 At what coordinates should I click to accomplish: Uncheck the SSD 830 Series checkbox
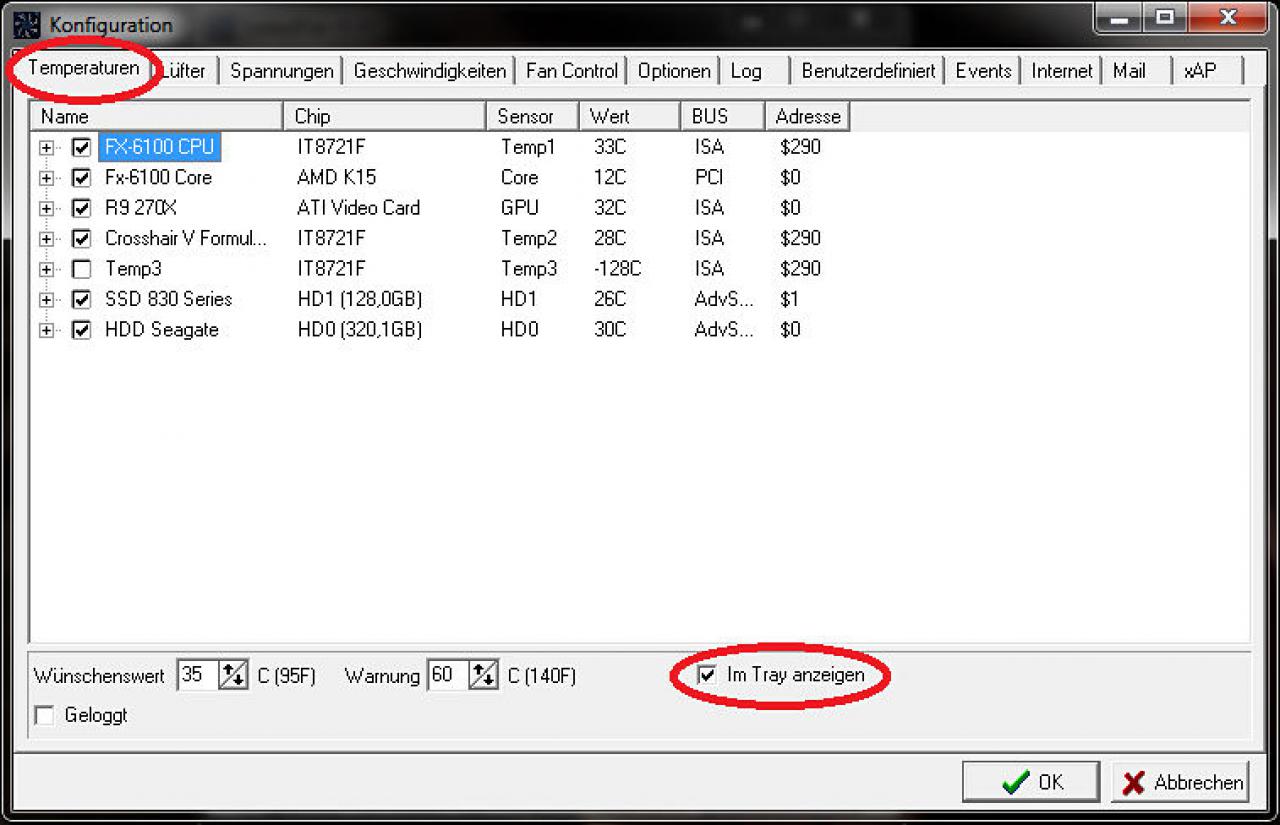(82, 299)
